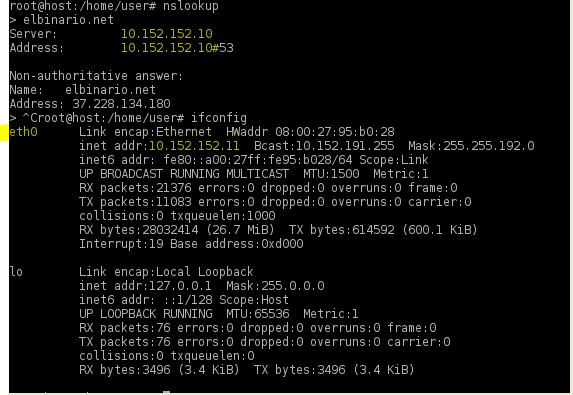This screenshot has height=395, width=573.
Task: Click the Base address:0xd000 text
Action: click(x=237, y=244)
